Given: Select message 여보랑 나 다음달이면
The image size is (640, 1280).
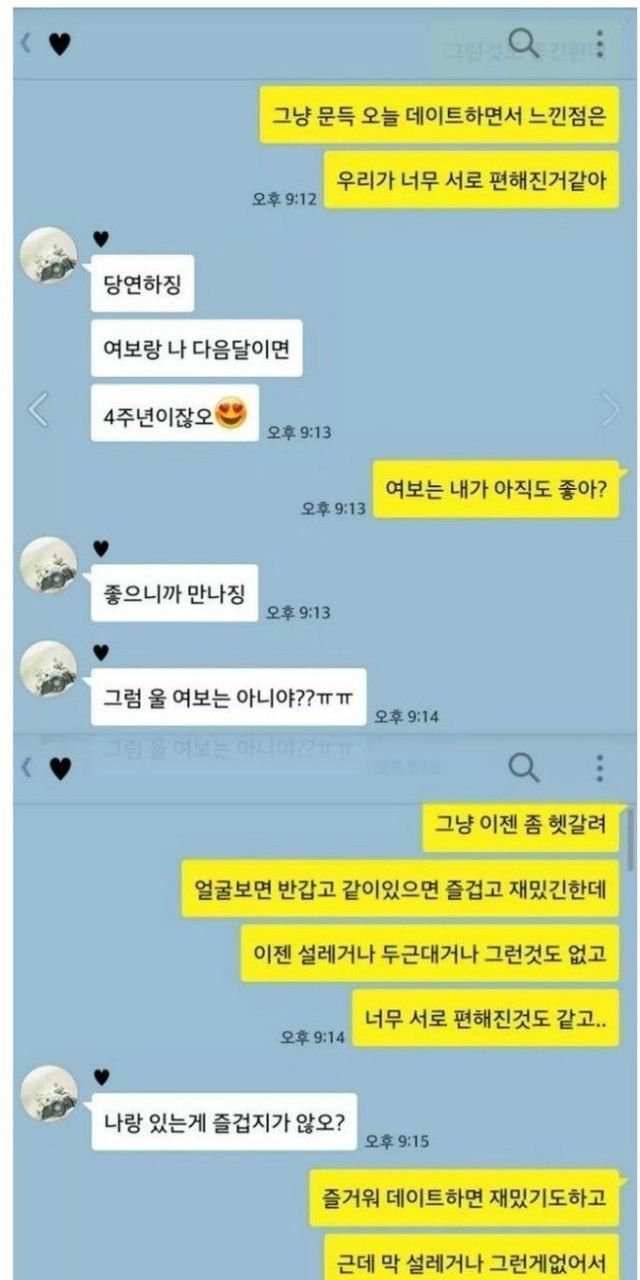Looking at the screenshot, I should click(x=196, y=348).
